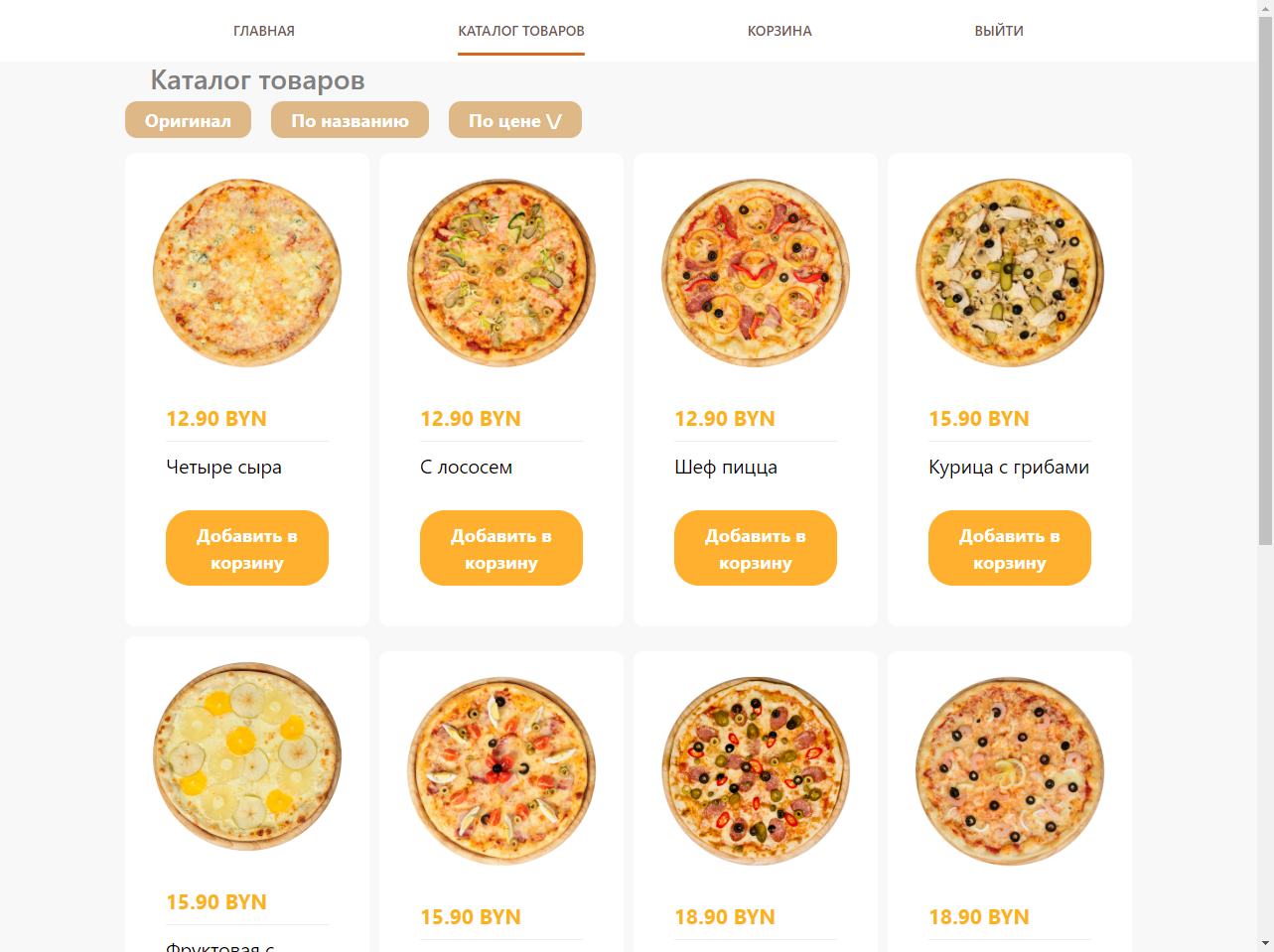Add Шеф пицца to cart

click(x=756, y=548)
